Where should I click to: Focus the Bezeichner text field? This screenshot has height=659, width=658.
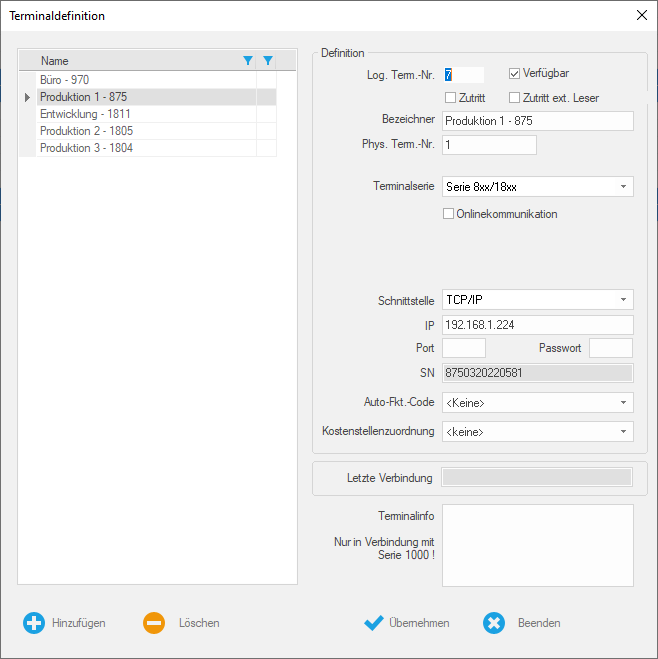[537, 121]
